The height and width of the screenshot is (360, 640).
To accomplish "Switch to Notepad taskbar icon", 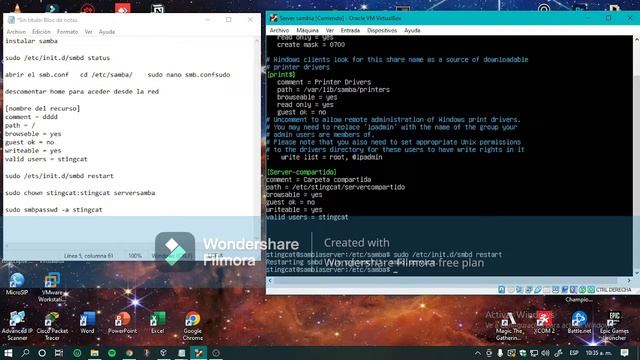I will [181, 353].
